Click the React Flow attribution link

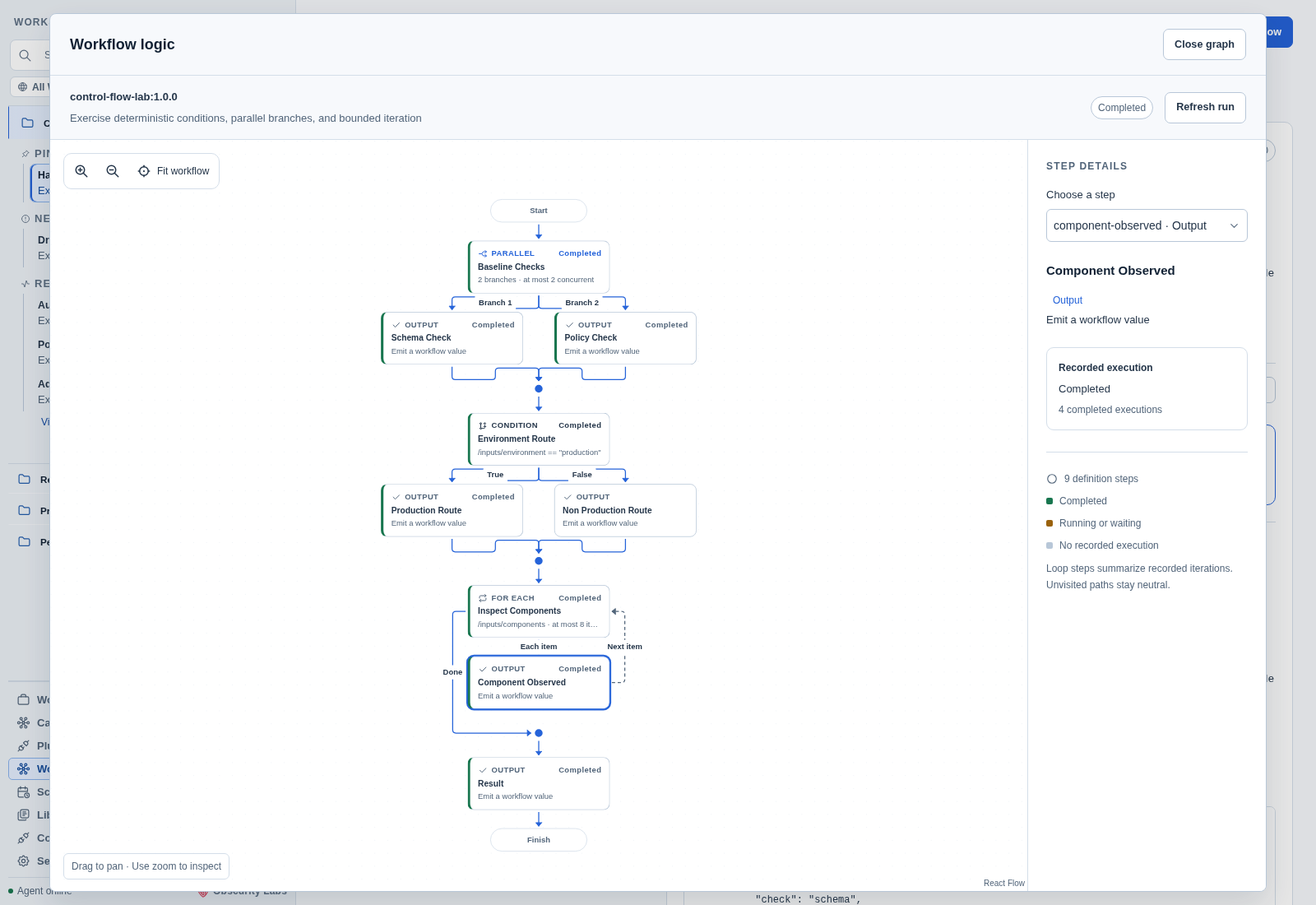(1003, 883)
